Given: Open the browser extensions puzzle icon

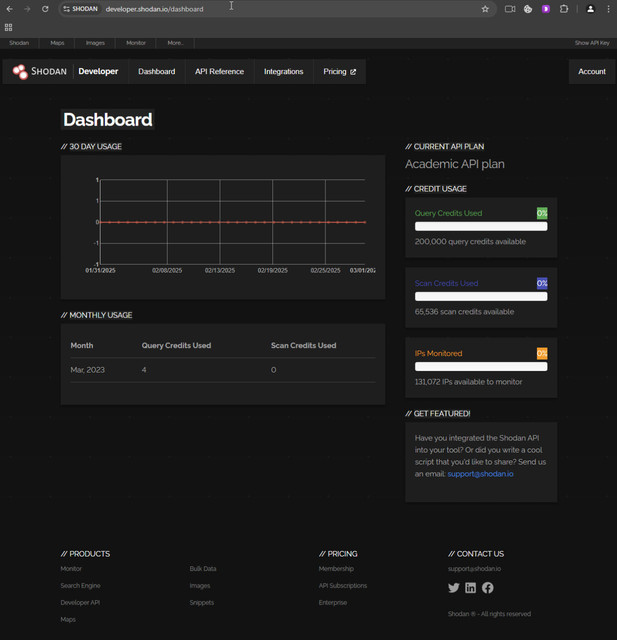Looking at the screenshot, I should [x=564, y=9].
